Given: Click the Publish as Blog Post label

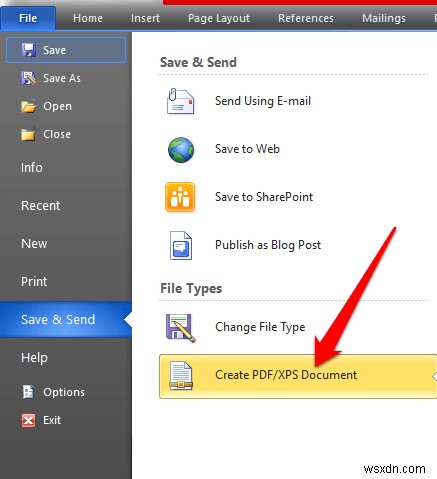Looking at the screenshot, I should point(268,245).
